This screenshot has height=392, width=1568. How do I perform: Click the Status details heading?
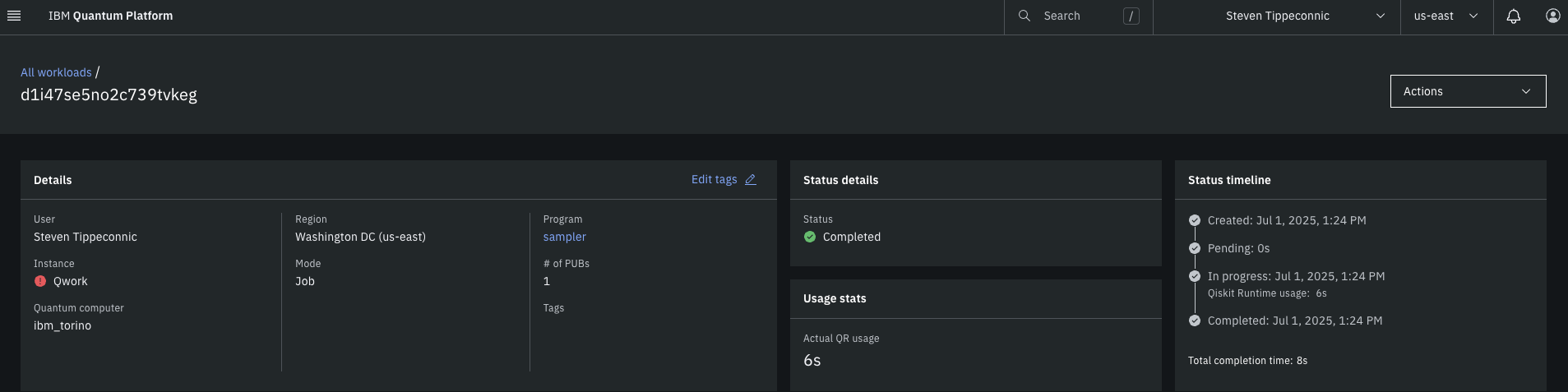click(840, 180)
